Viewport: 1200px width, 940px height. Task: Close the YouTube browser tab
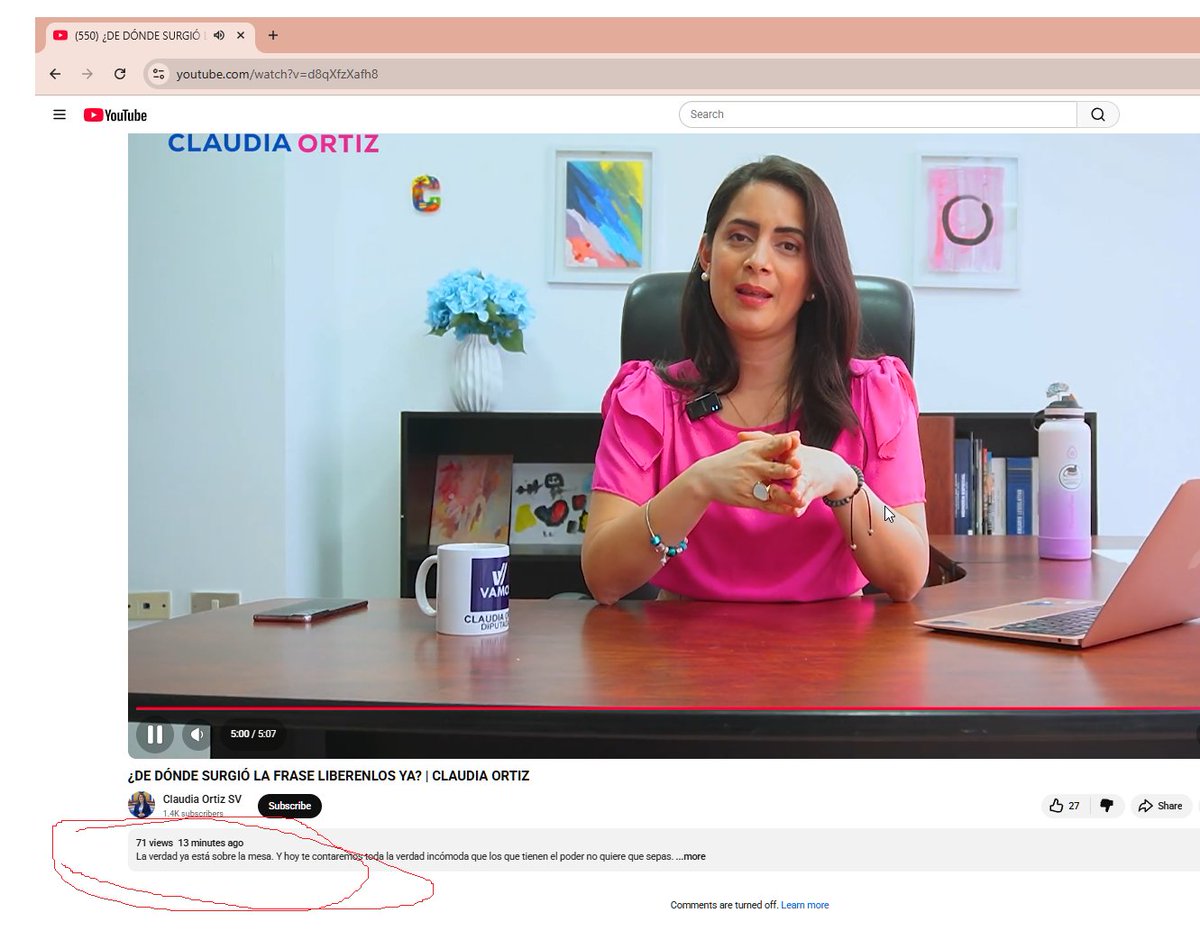coord(241,35)
